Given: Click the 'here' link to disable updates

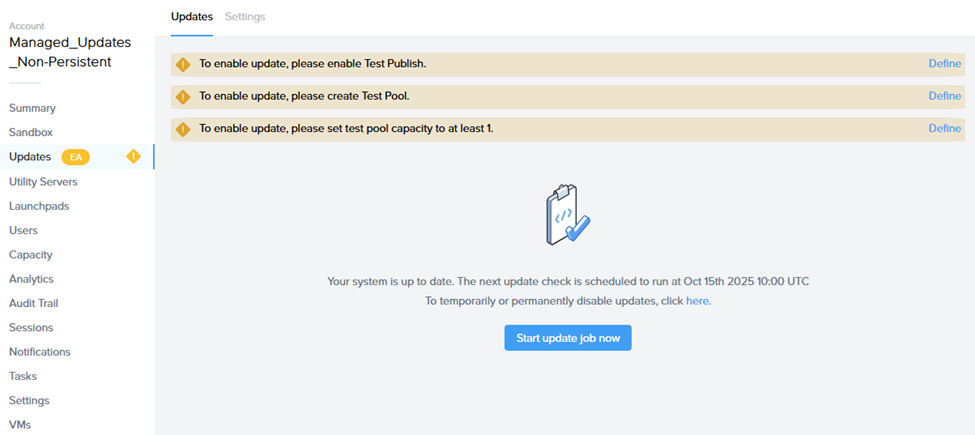Looking at the screenshot, I should tap(698, 301).
